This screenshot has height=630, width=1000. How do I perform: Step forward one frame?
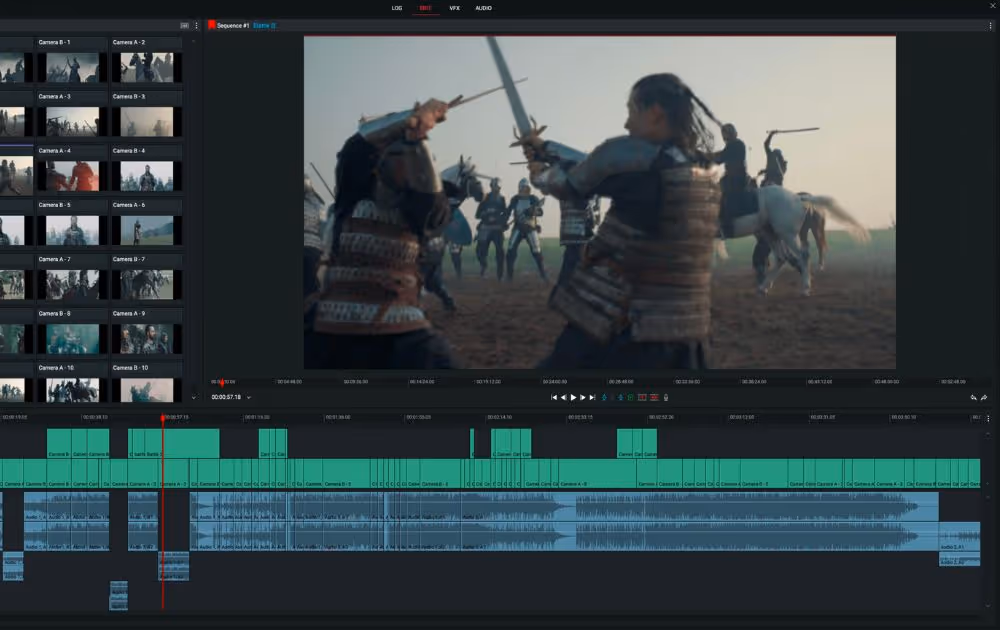583,397
